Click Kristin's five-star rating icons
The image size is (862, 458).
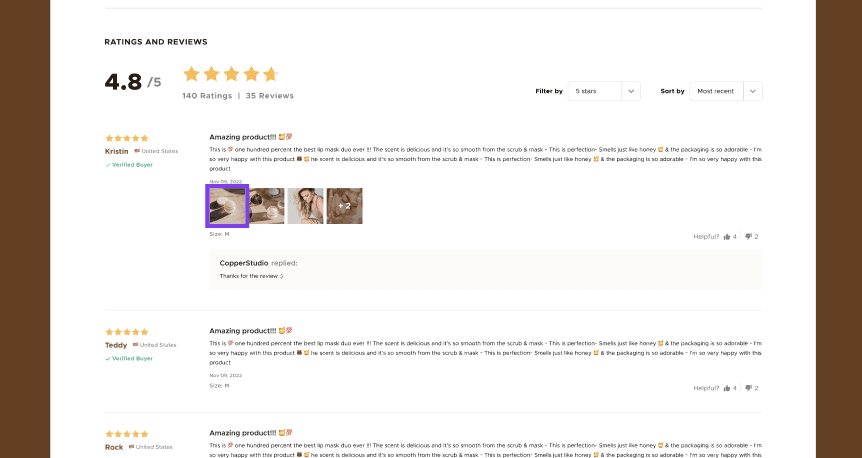127,138
